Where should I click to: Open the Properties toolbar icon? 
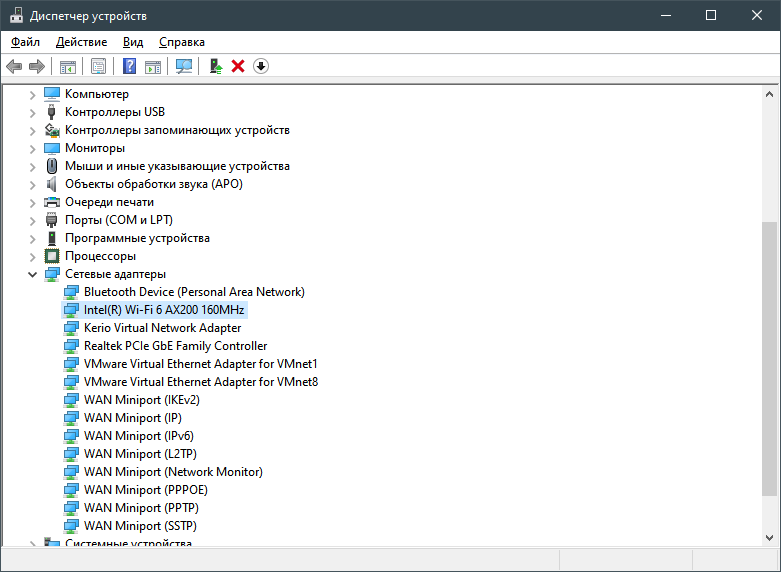[x=98, y=66]
